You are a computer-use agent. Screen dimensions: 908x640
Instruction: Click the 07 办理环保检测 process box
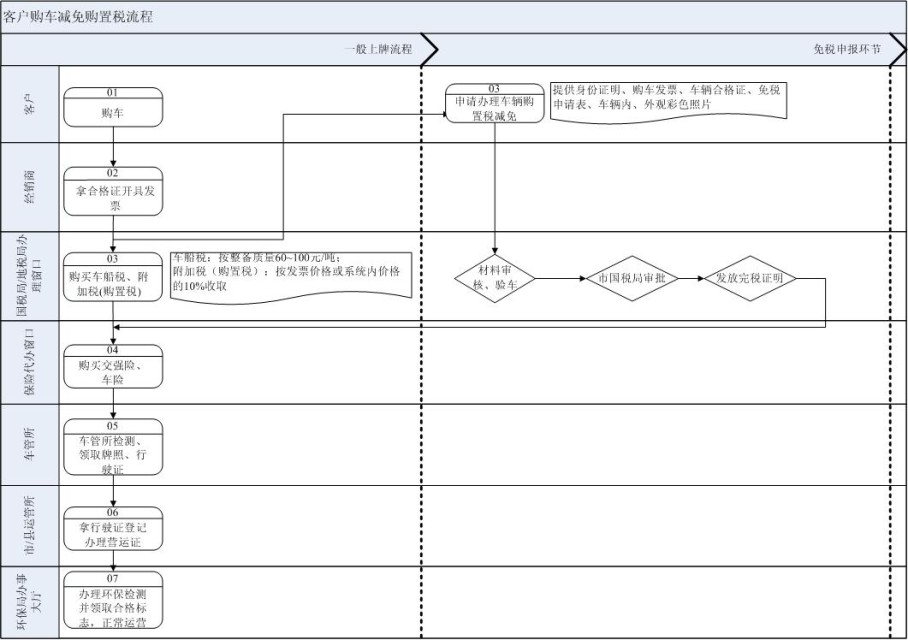(113, 601)
